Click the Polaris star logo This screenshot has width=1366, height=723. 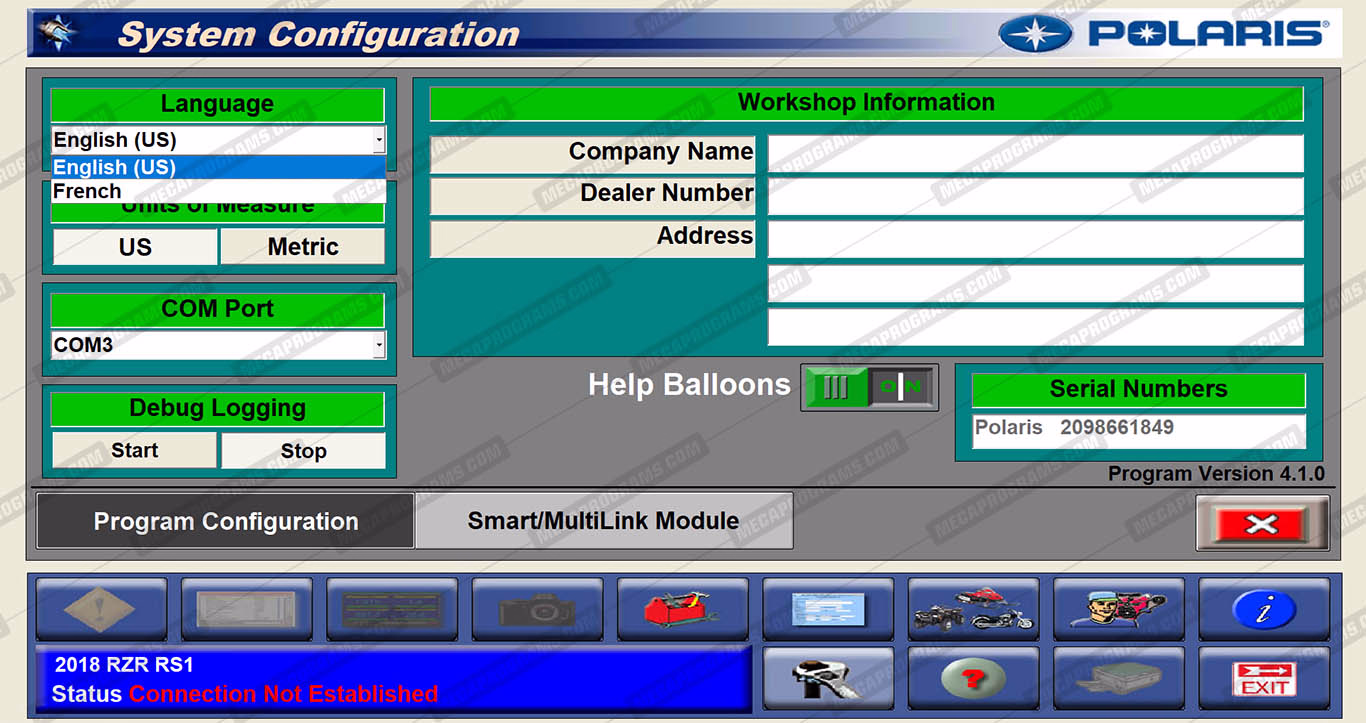coord(1036,34)
